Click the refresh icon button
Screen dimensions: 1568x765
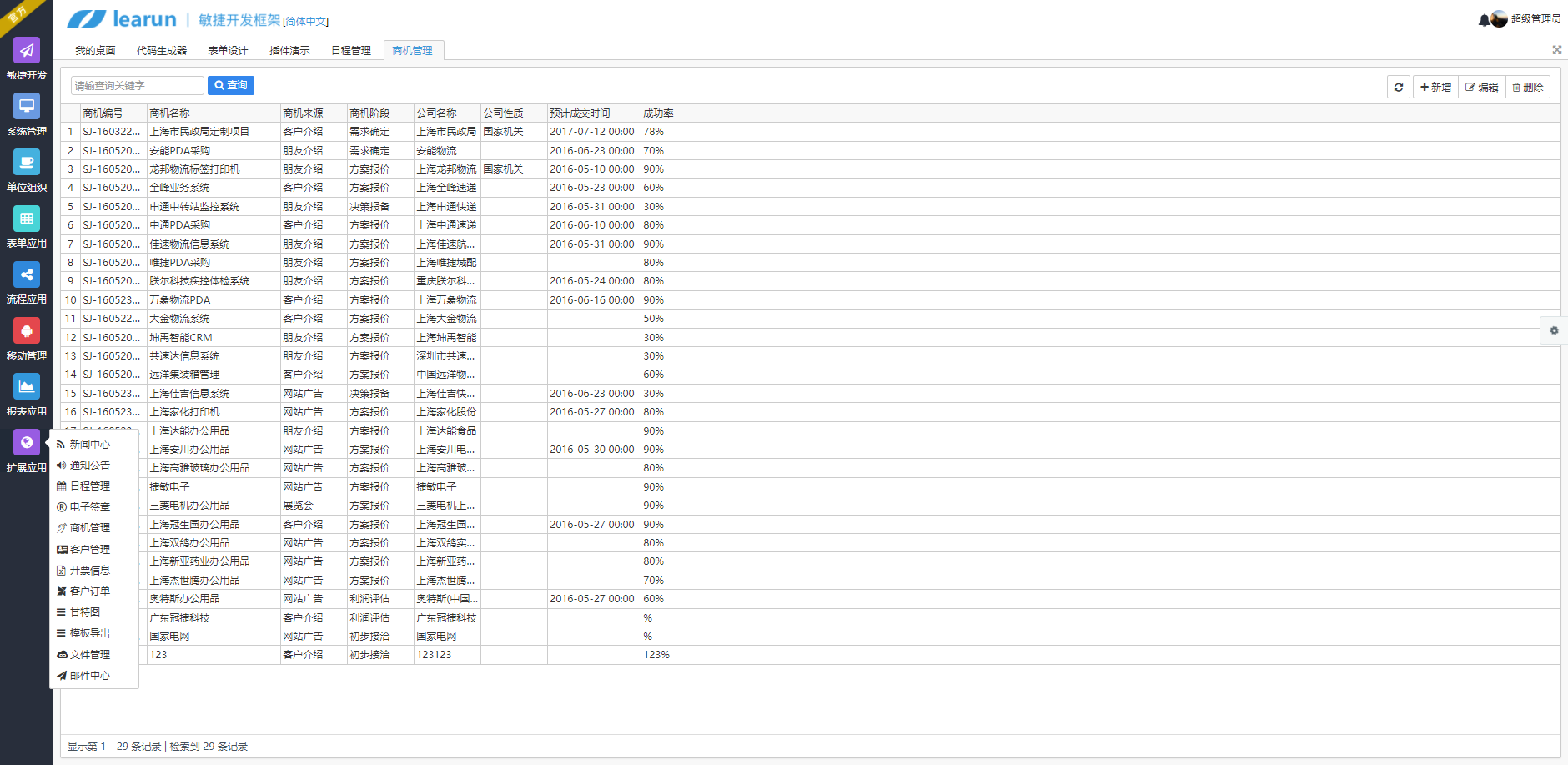pos(1399,87)
